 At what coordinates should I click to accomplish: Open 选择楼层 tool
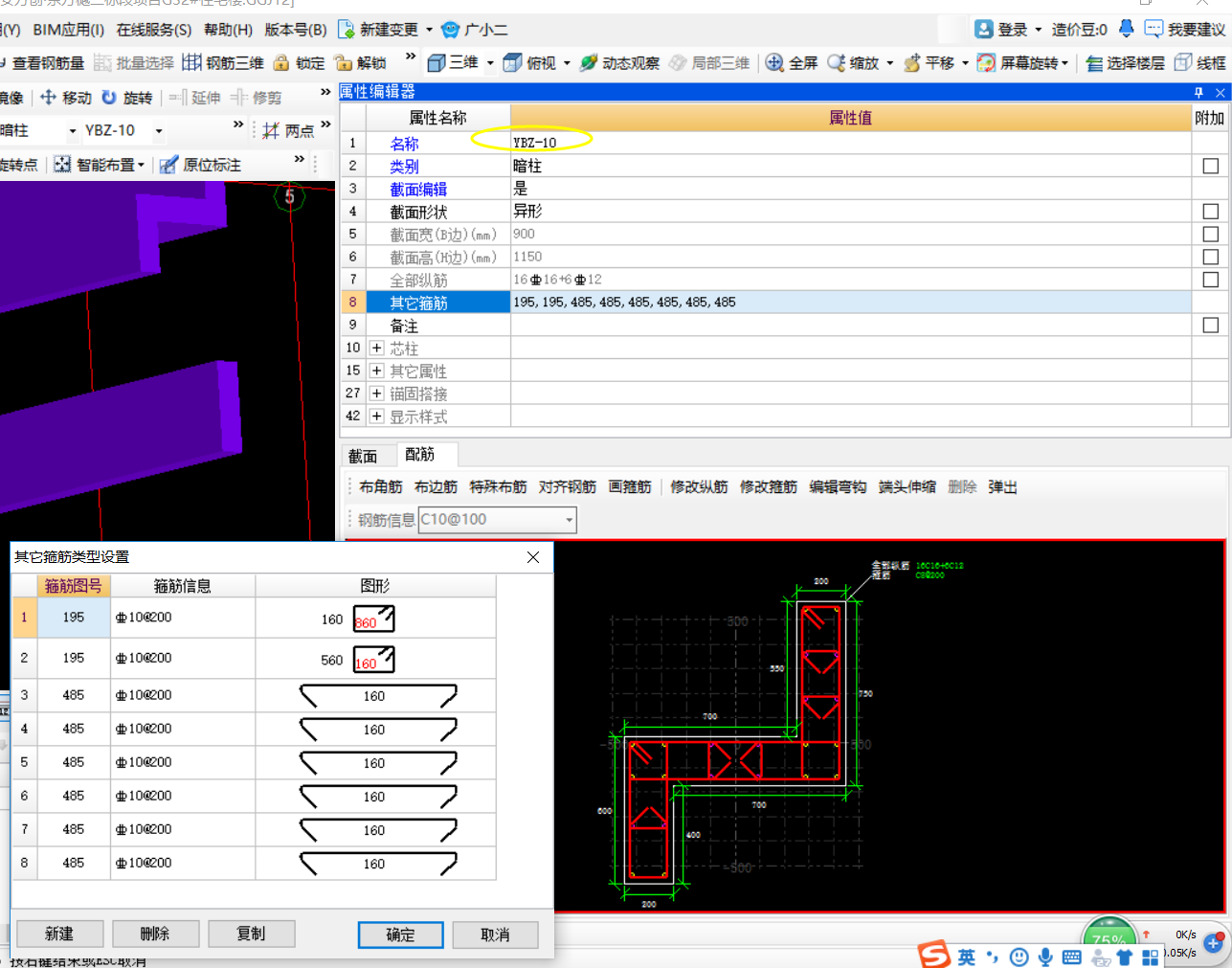click(1126, 63)
